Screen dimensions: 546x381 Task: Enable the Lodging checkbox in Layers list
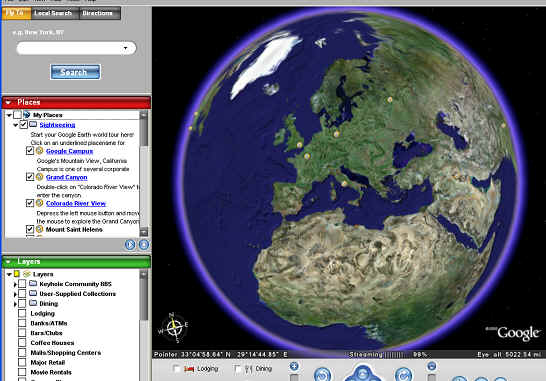coord(22,313)
